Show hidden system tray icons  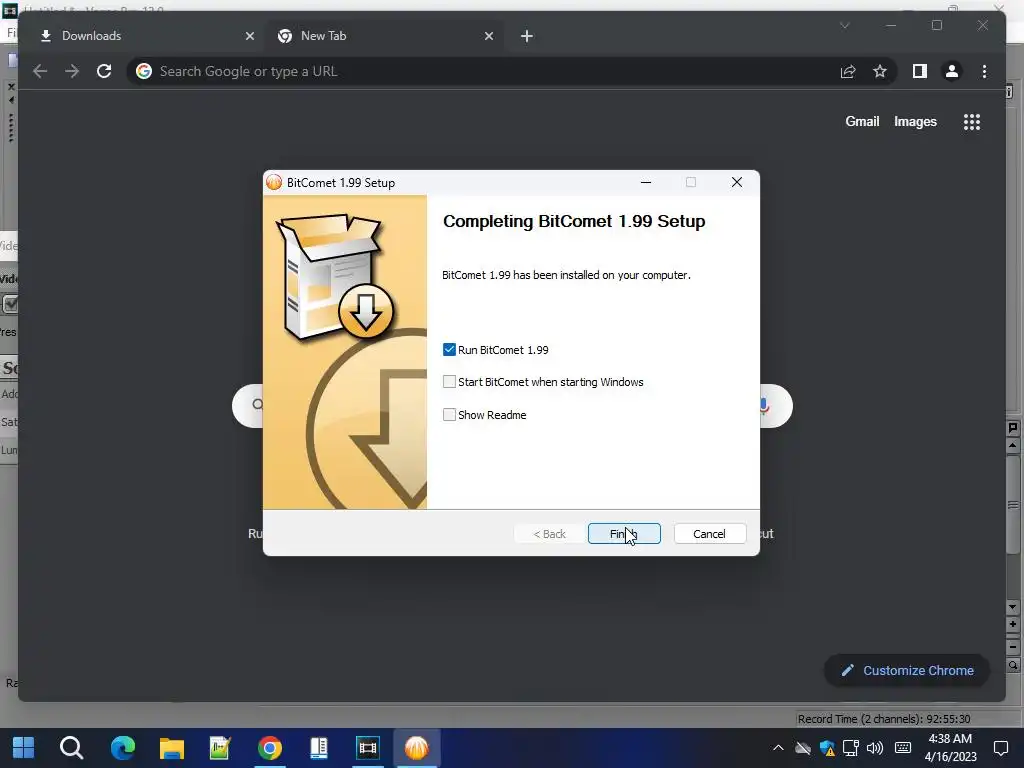coord(778,748)
